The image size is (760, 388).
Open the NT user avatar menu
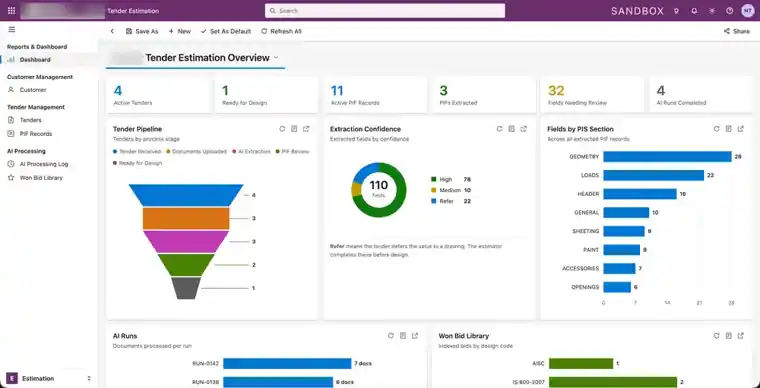[748, 11]
